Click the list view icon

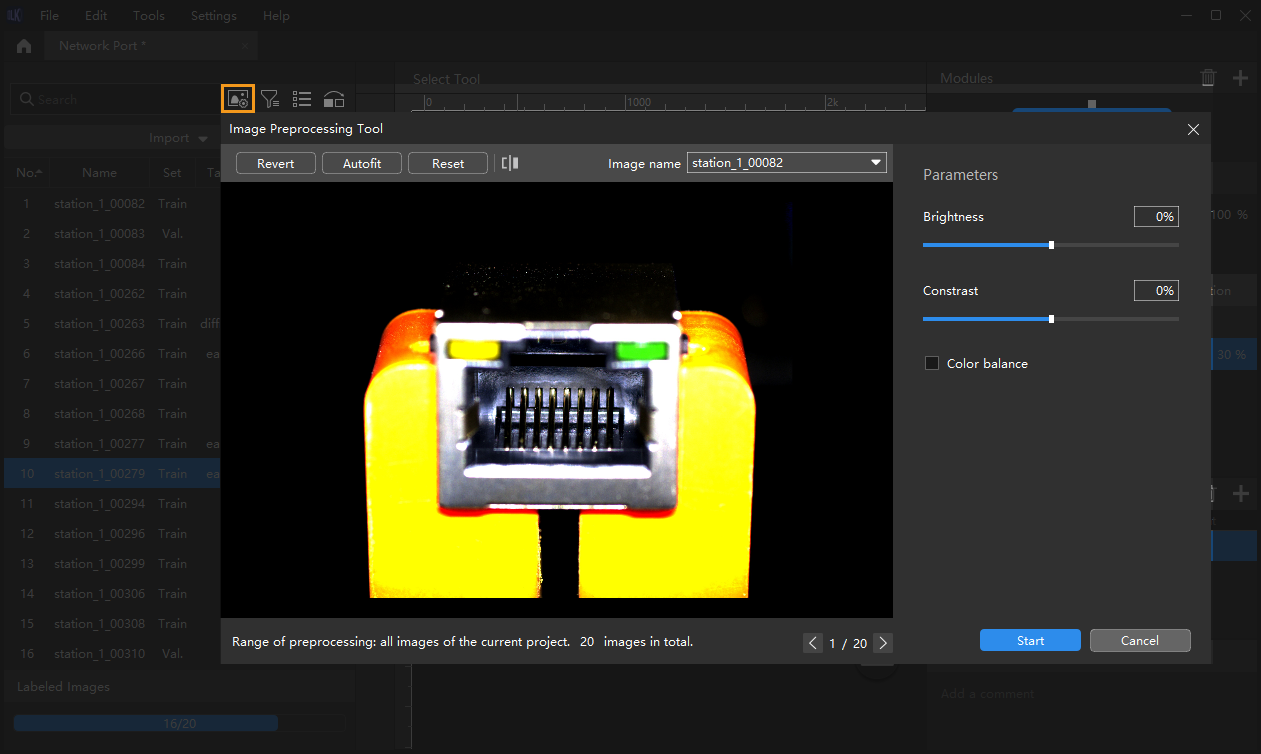point(302,98)
